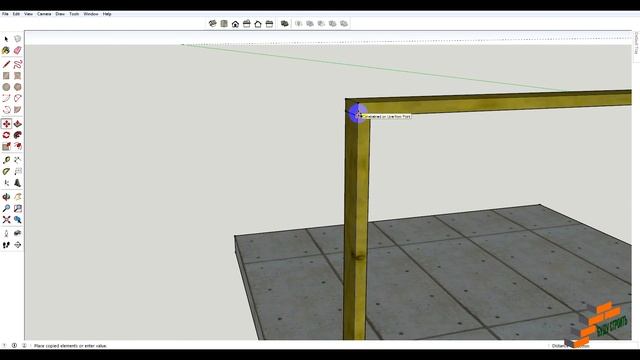Open the Edit menu
Viewport: 640px width, 360px height.
[x=16, y=14]
